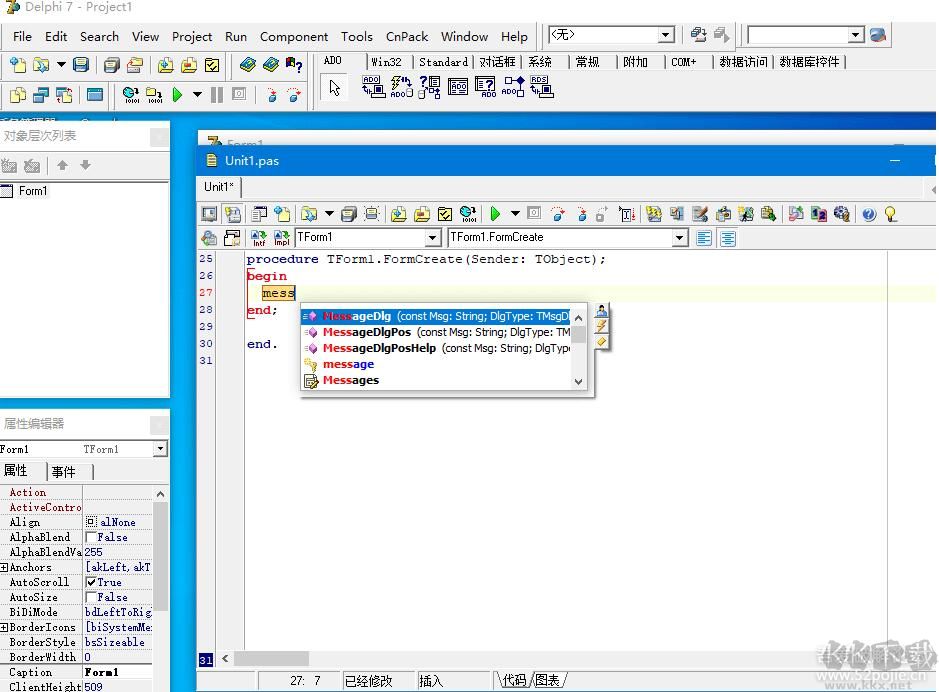
Task: Switch to the Win32 palette tab
Action: 386,62
